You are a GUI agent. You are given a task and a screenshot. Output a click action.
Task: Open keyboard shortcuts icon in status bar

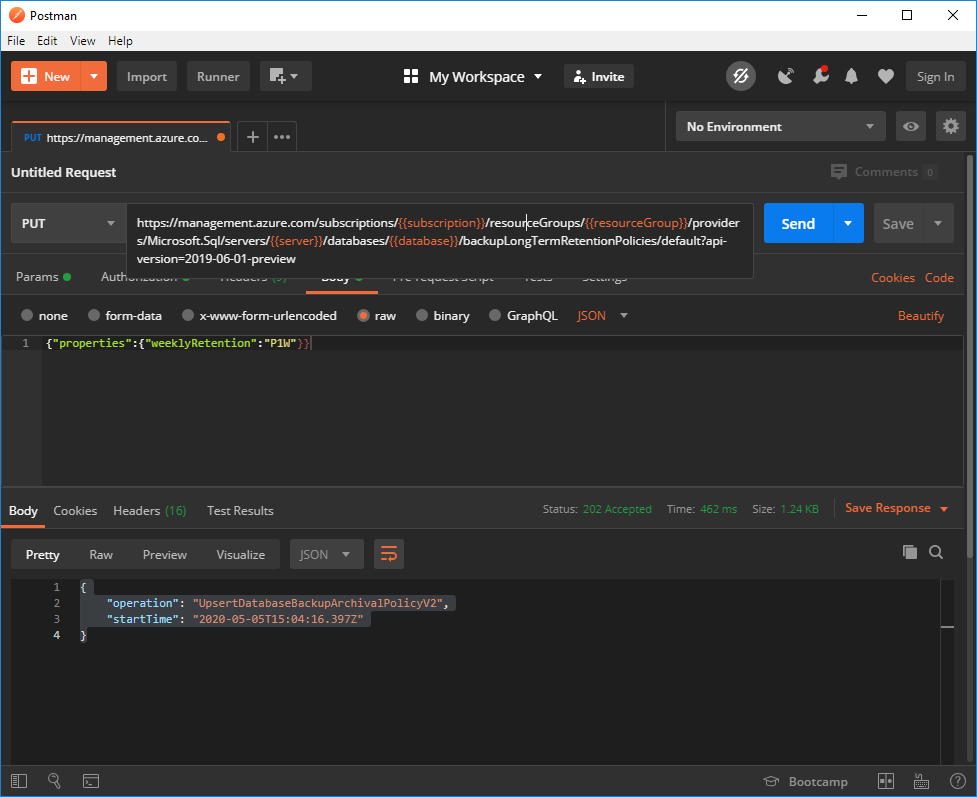tap(922, 781)
